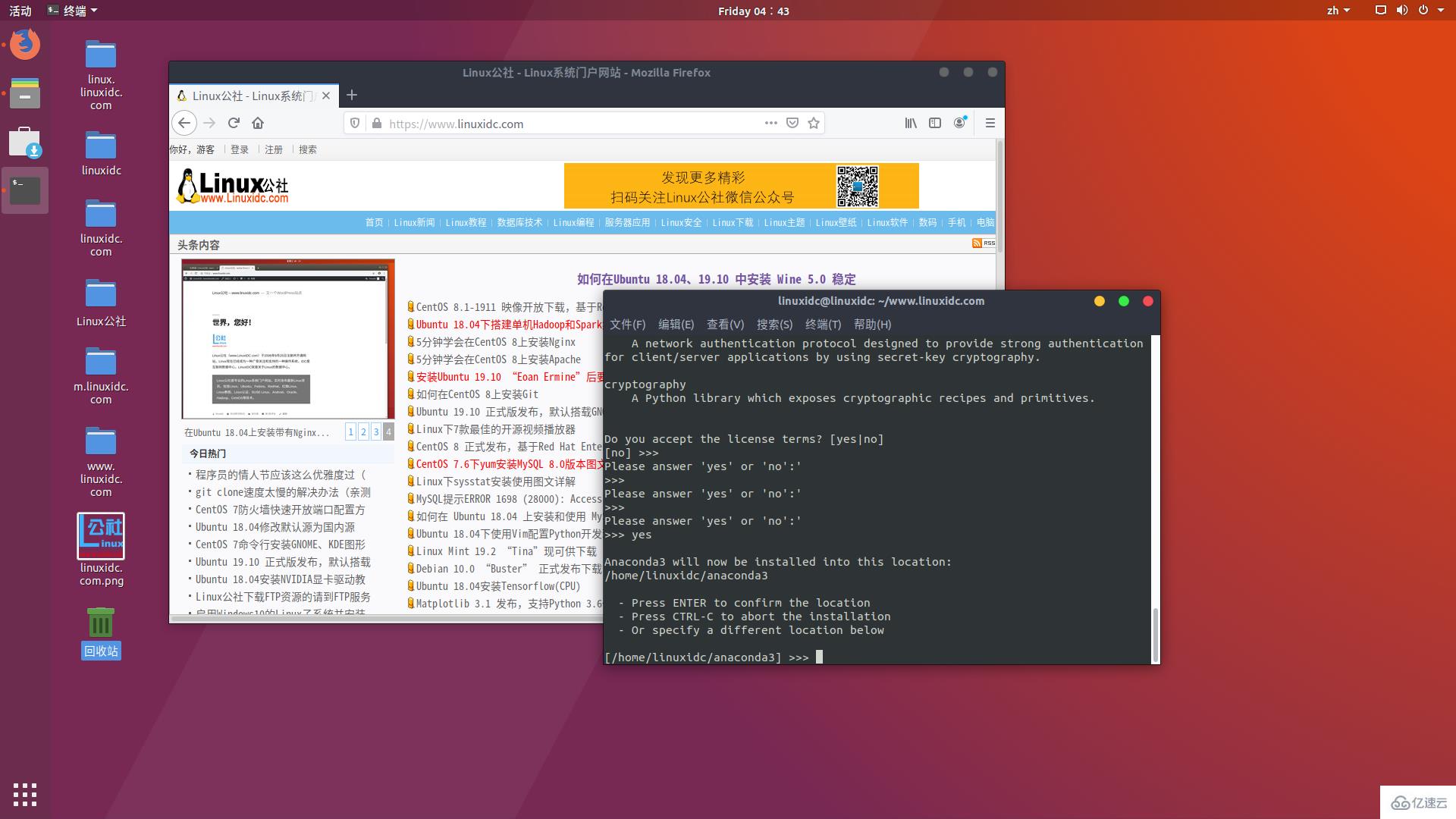1456x819 pixels.
Task: Go to Firefox home page icon
Action: click(x=258, y=123)
